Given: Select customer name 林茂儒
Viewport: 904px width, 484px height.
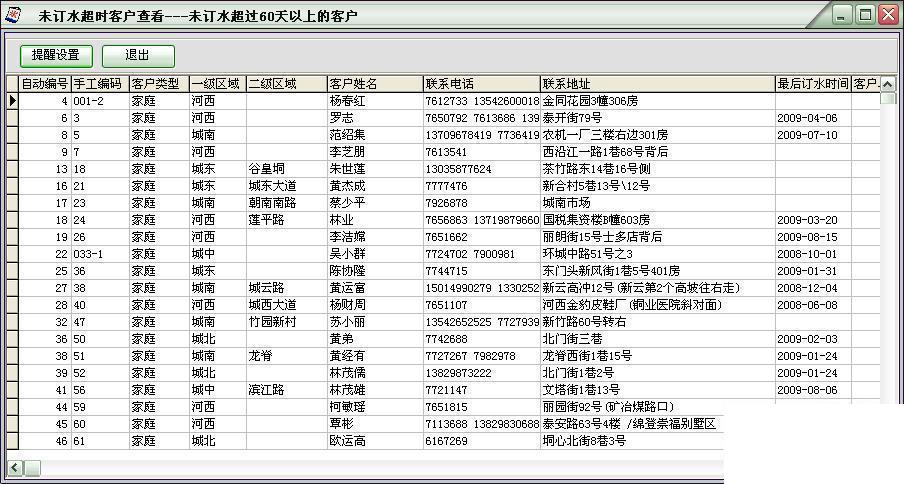Looking at the screenshot, I should click(x=347, y=373).
